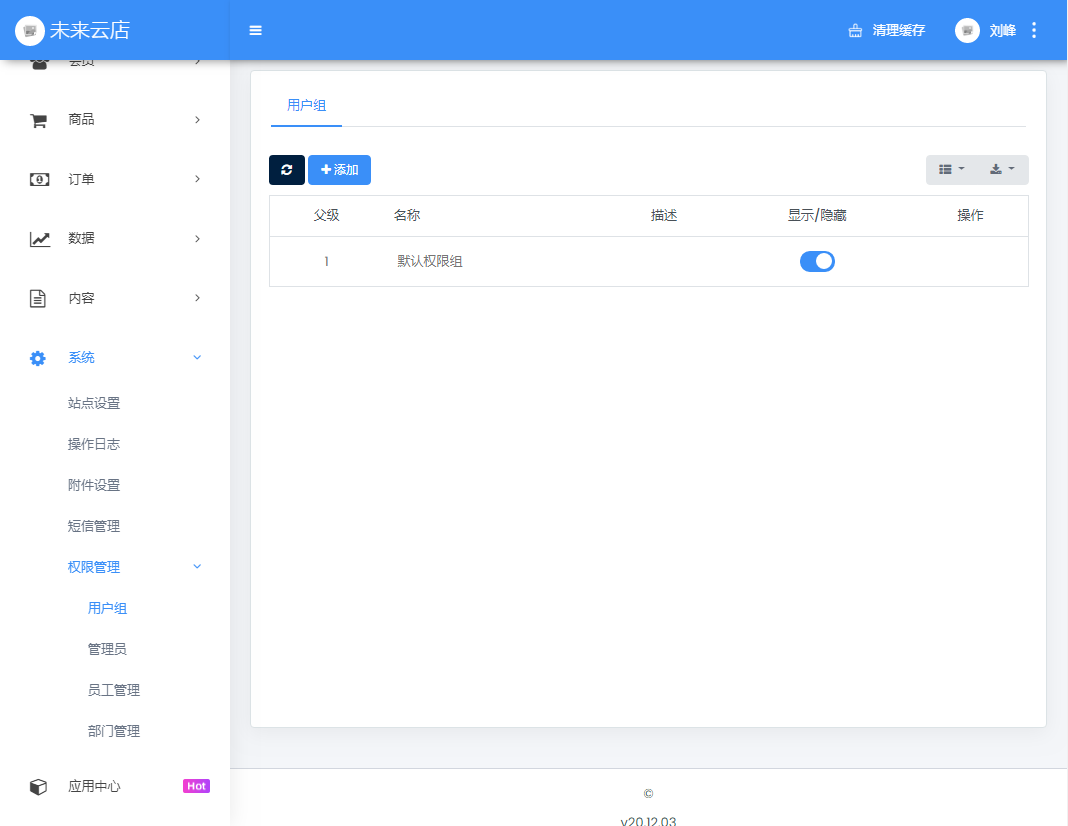
Task: Click the refresh icon button
Action: click(287, 170)
